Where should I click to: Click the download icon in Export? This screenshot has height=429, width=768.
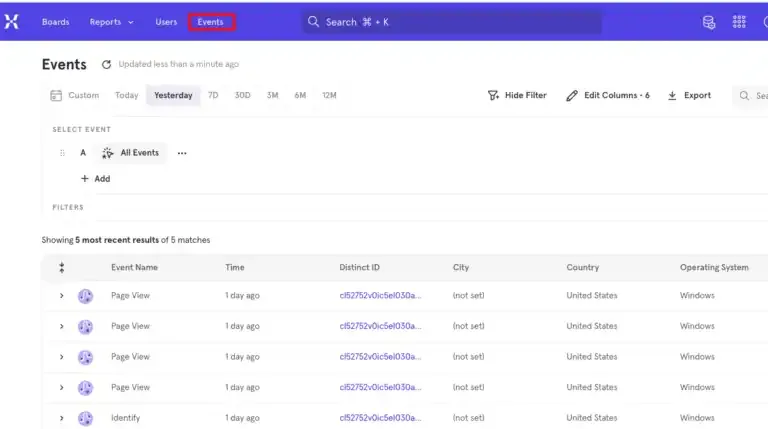pos(672,95)
